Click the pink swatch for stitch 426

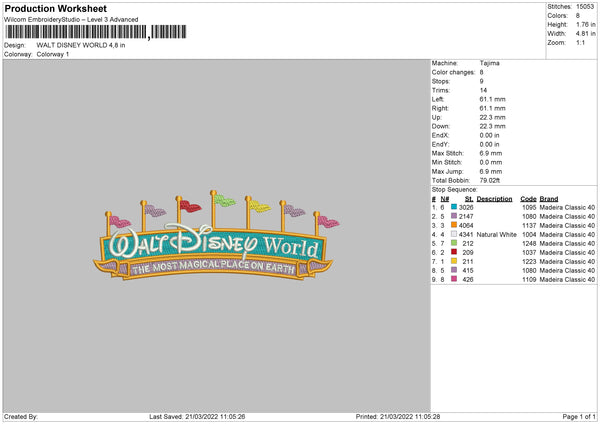[x=454, y=279]
